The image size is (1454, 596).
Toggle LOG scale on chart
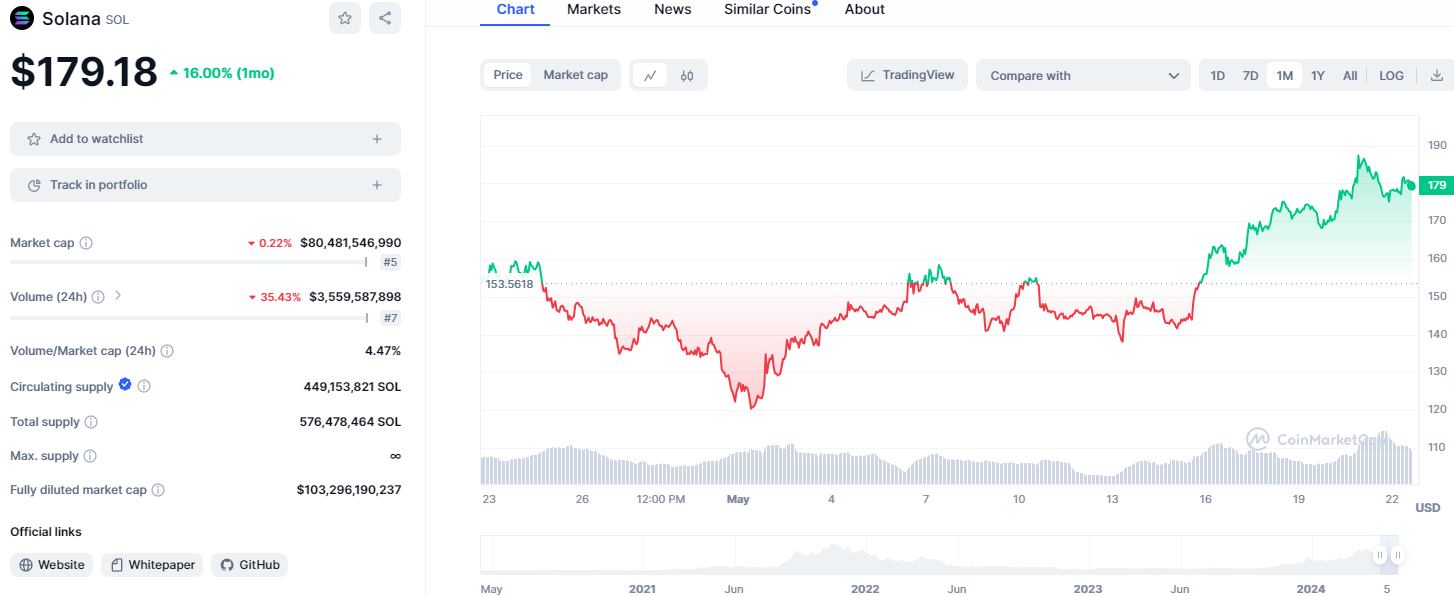1391,75
